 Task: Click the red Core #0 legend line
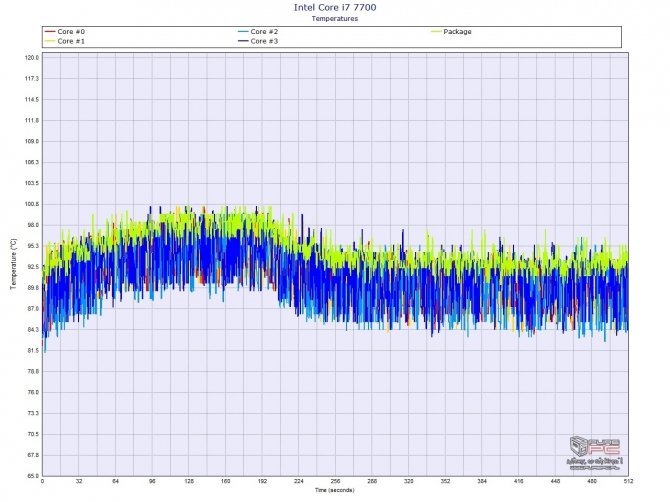coord(50,32)
